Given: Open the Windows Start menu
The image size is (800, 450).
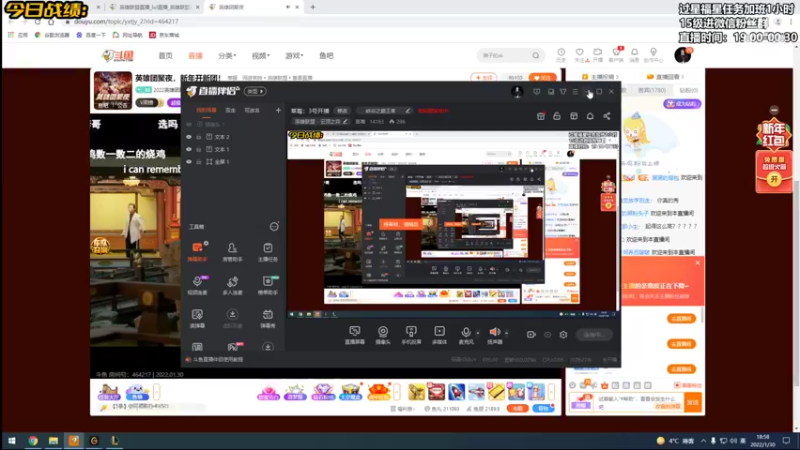Looking at the screenshot, I should click(11, 441).
